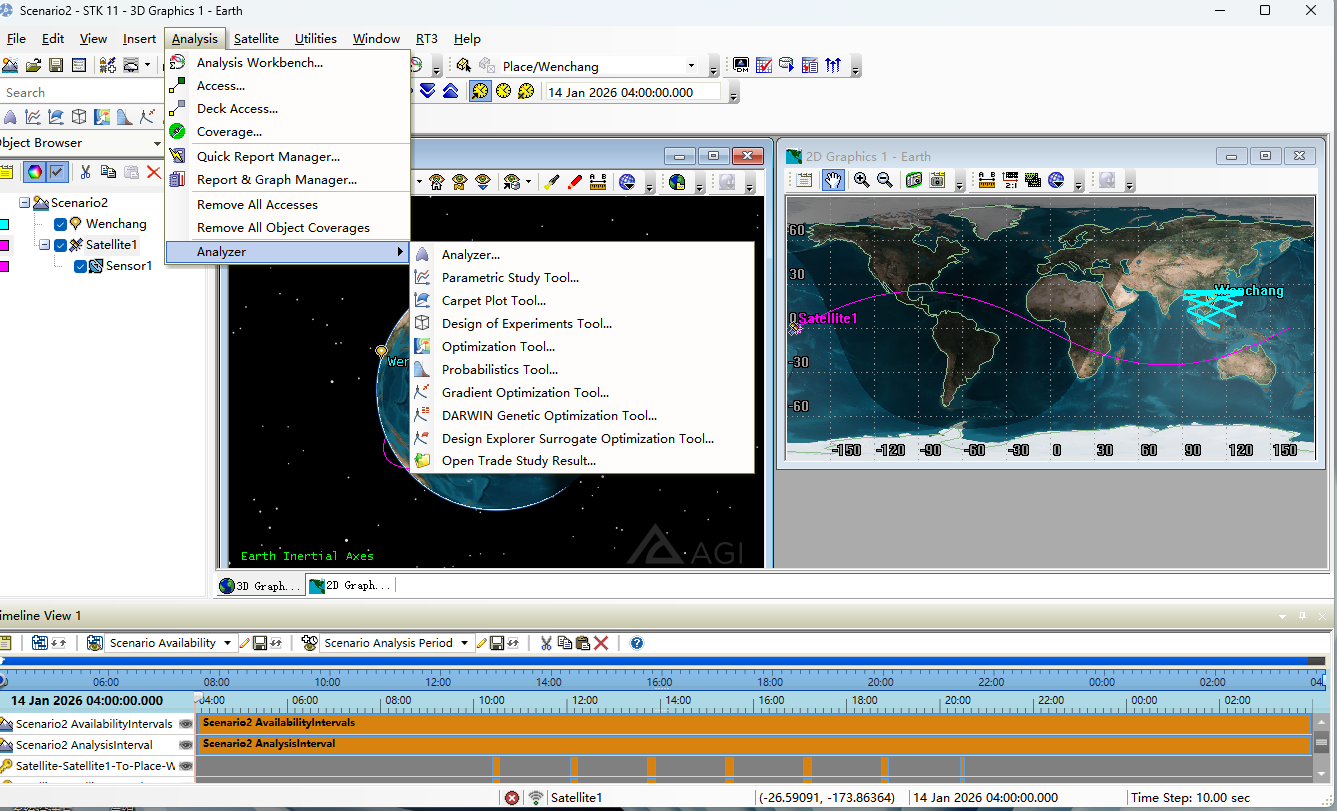The width and height of the screenshot is (1337, 811).
Task: Toggle eye icon for Satellite-Satellite1-To-Place row
Action: (185, 766)
